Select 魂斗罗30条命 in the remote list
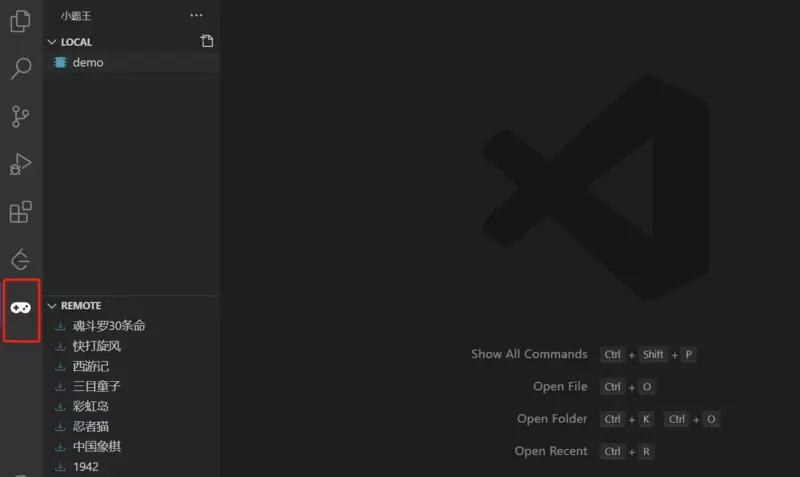Image resolution: width=800 pixels, height=477 pixels. click(109, 326)
